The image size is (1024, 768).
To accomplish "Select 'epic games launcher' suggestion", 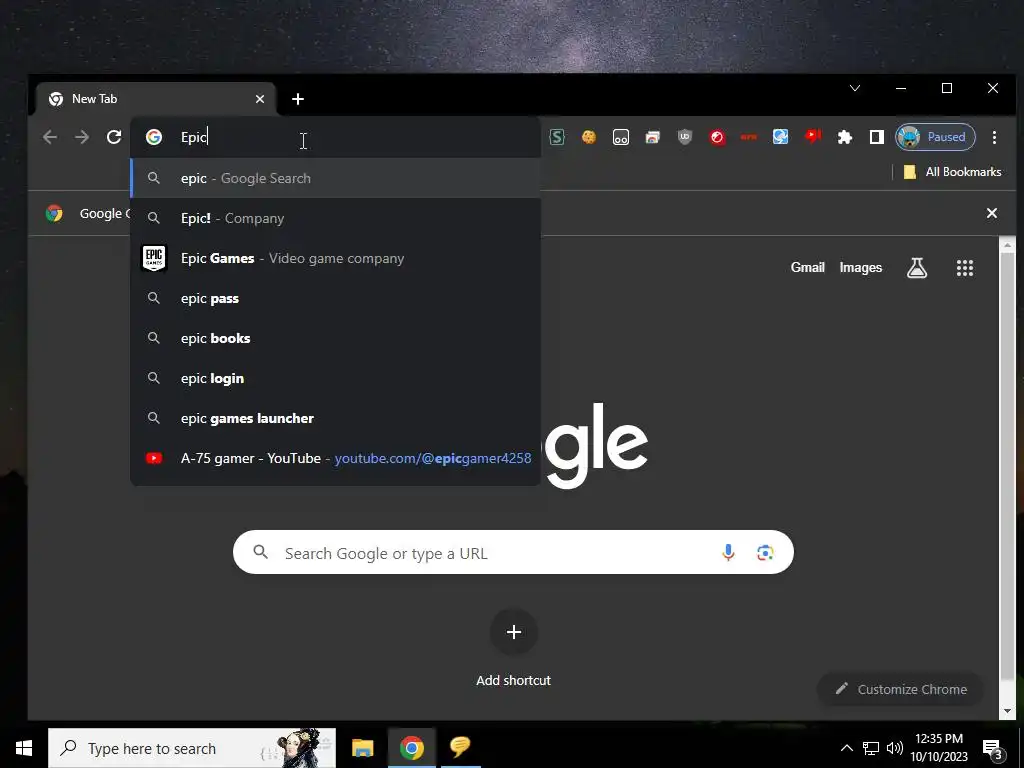I will (336, 418).
